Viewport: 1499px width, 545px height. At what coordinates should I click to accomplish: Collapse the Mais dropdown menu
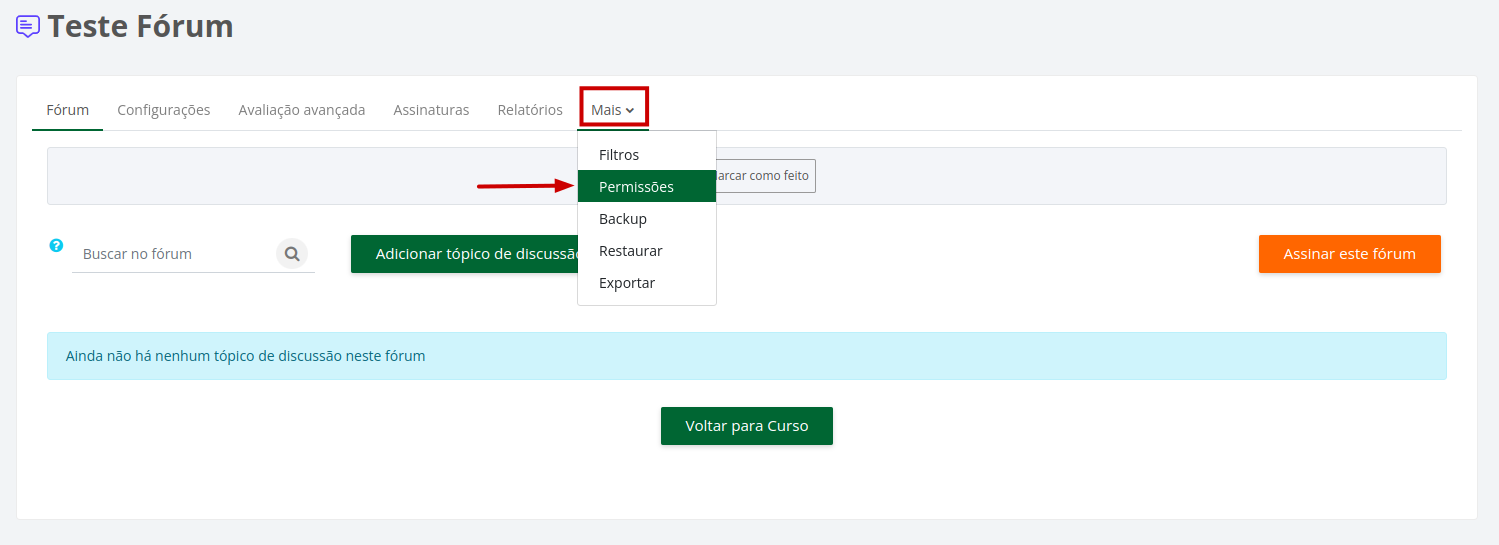coord(613,109)
